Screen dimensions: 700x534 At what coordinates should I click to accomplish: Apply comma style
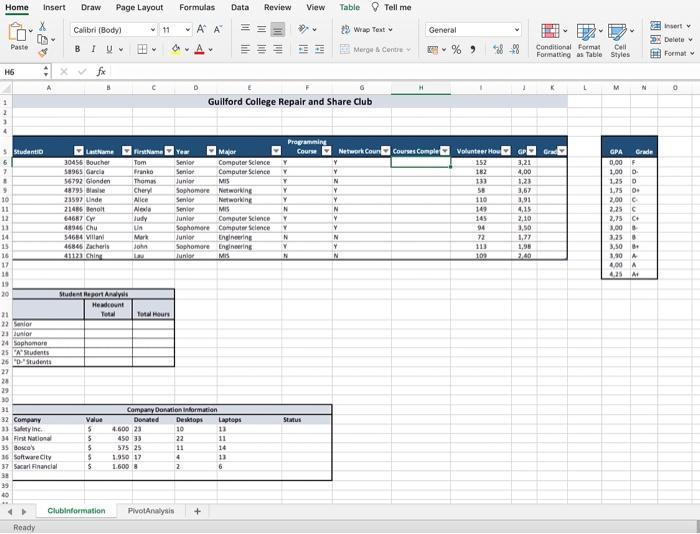(472, 50)
